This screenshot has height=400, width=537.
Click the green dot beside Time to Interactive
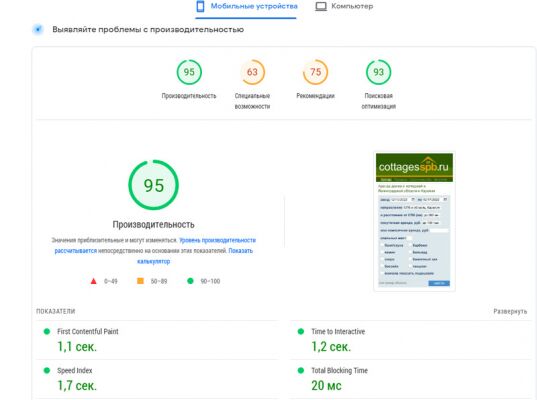tap(301, 331)
